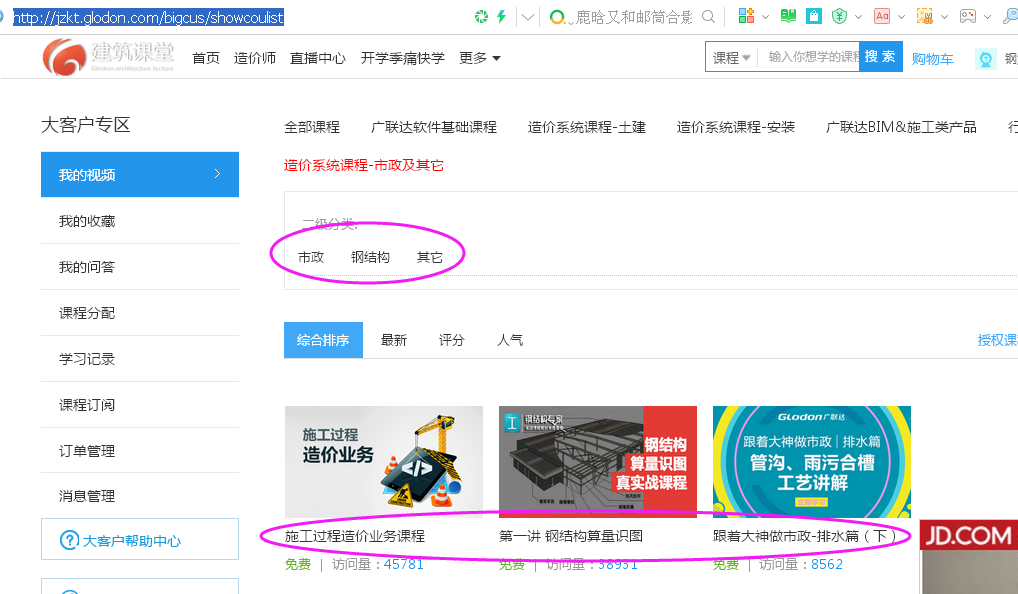This screenshot has width=1018, height=594.
Task: Select the 广联达BIM&施工类产品 category
Action: (x=901, y=127)
